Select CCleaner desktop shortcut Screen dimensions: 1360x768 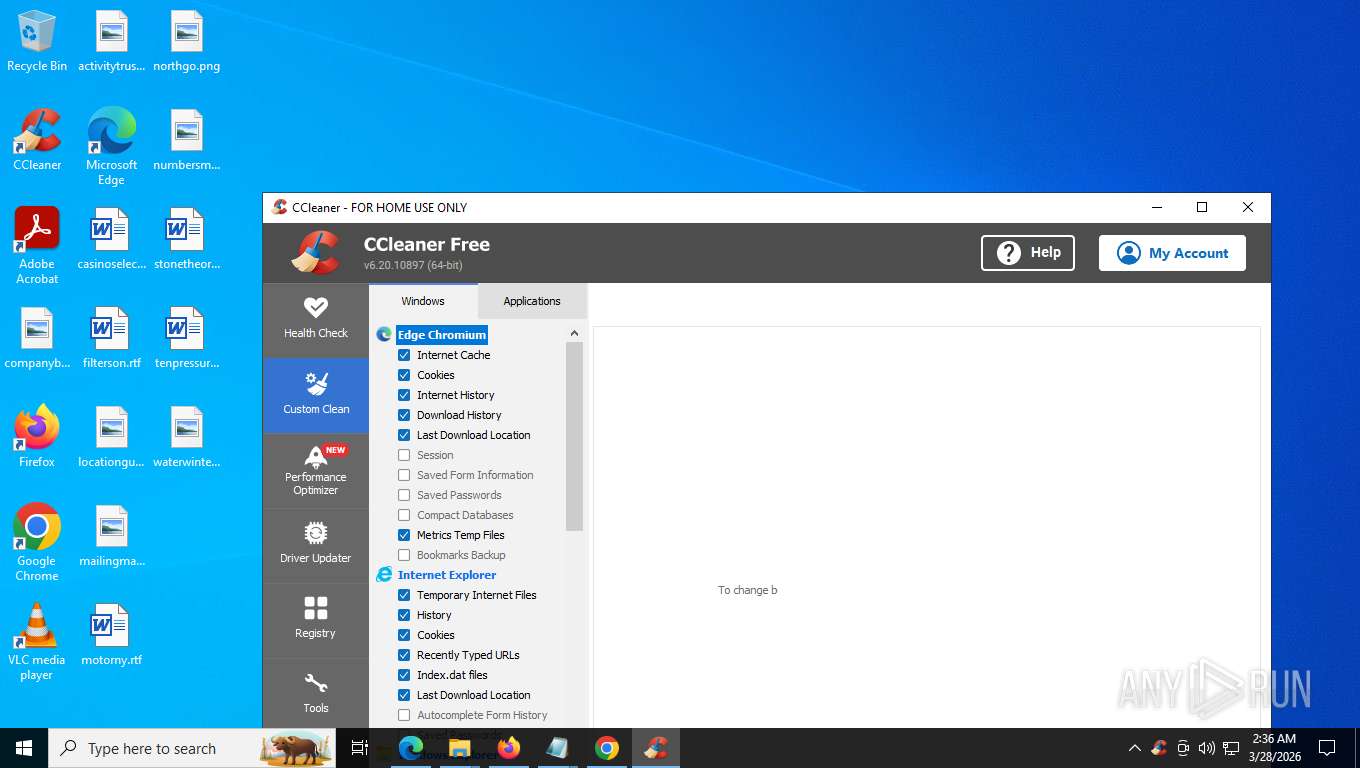(37, 140)
